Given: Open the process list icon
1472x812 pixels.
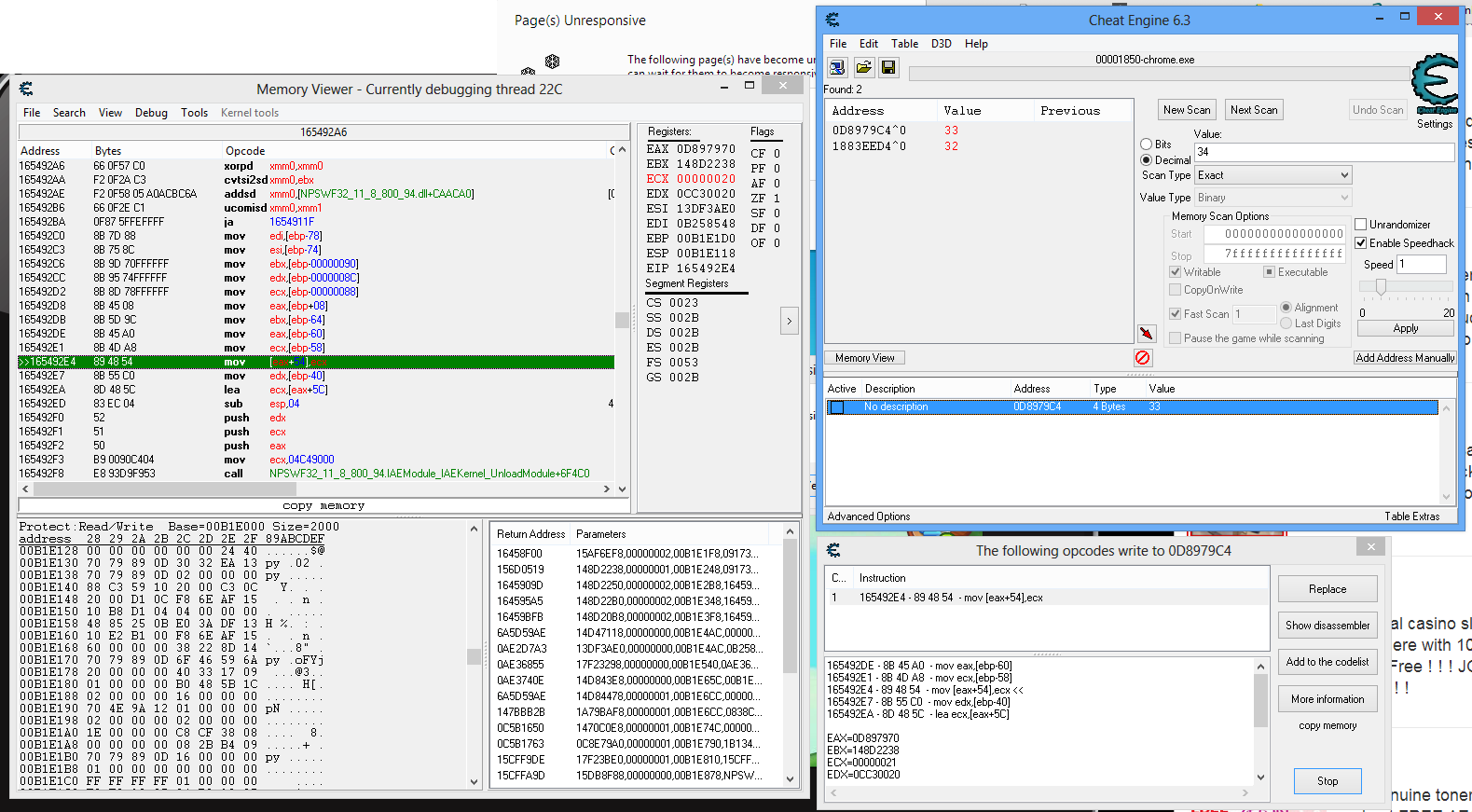Looking at the screenshot, I should pyautogui.click(x=837, y=67).
